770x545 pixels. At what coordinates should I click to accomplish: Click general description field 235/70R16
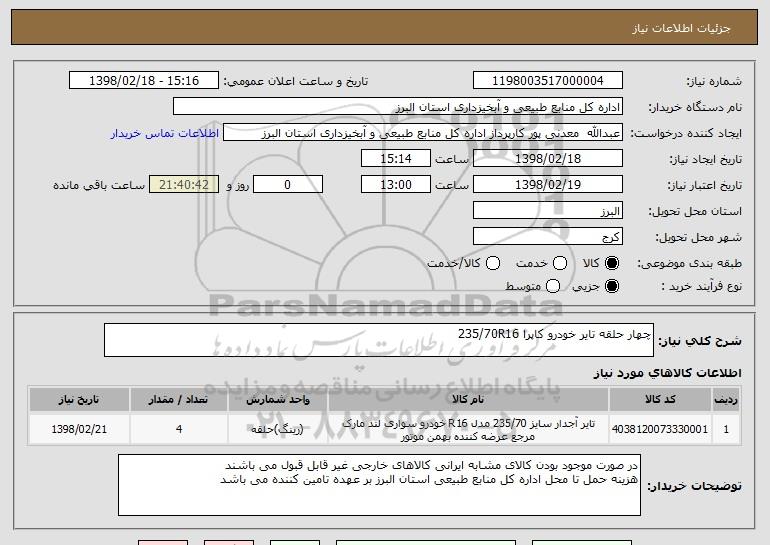click(379, 340)
